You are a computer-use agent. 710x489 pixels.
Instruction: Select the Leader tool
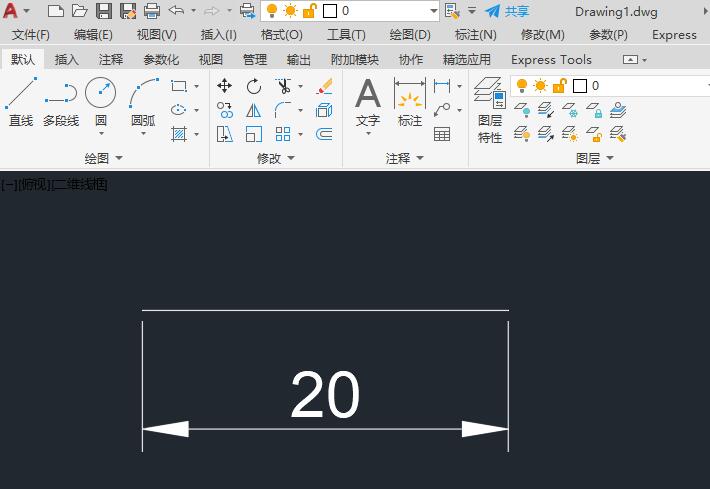pyautogui.click(x=442, y=110)
